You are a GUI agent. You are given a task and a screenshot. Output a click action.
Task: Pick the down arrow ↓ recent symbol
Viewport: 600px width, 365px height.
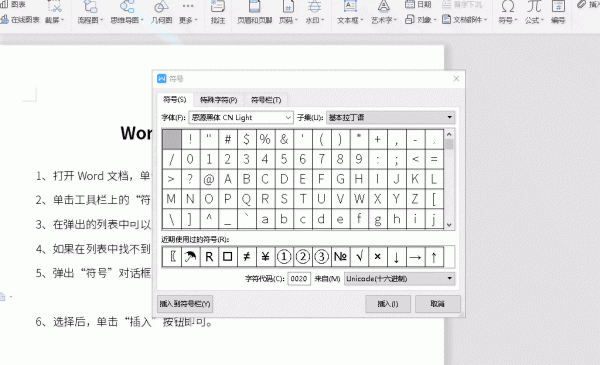pos(396,257)
